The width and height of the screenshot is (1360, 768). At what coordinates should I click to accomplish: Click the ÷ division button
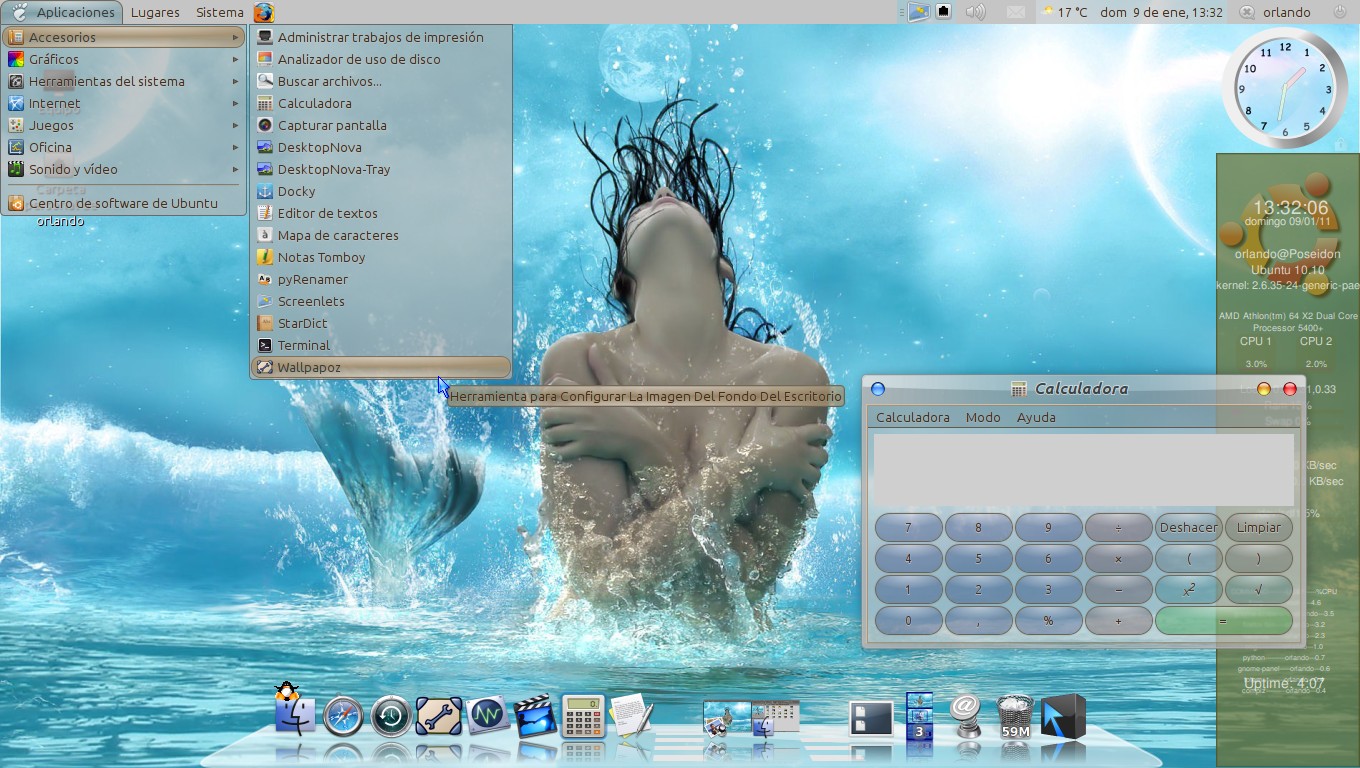[1118, 527]
